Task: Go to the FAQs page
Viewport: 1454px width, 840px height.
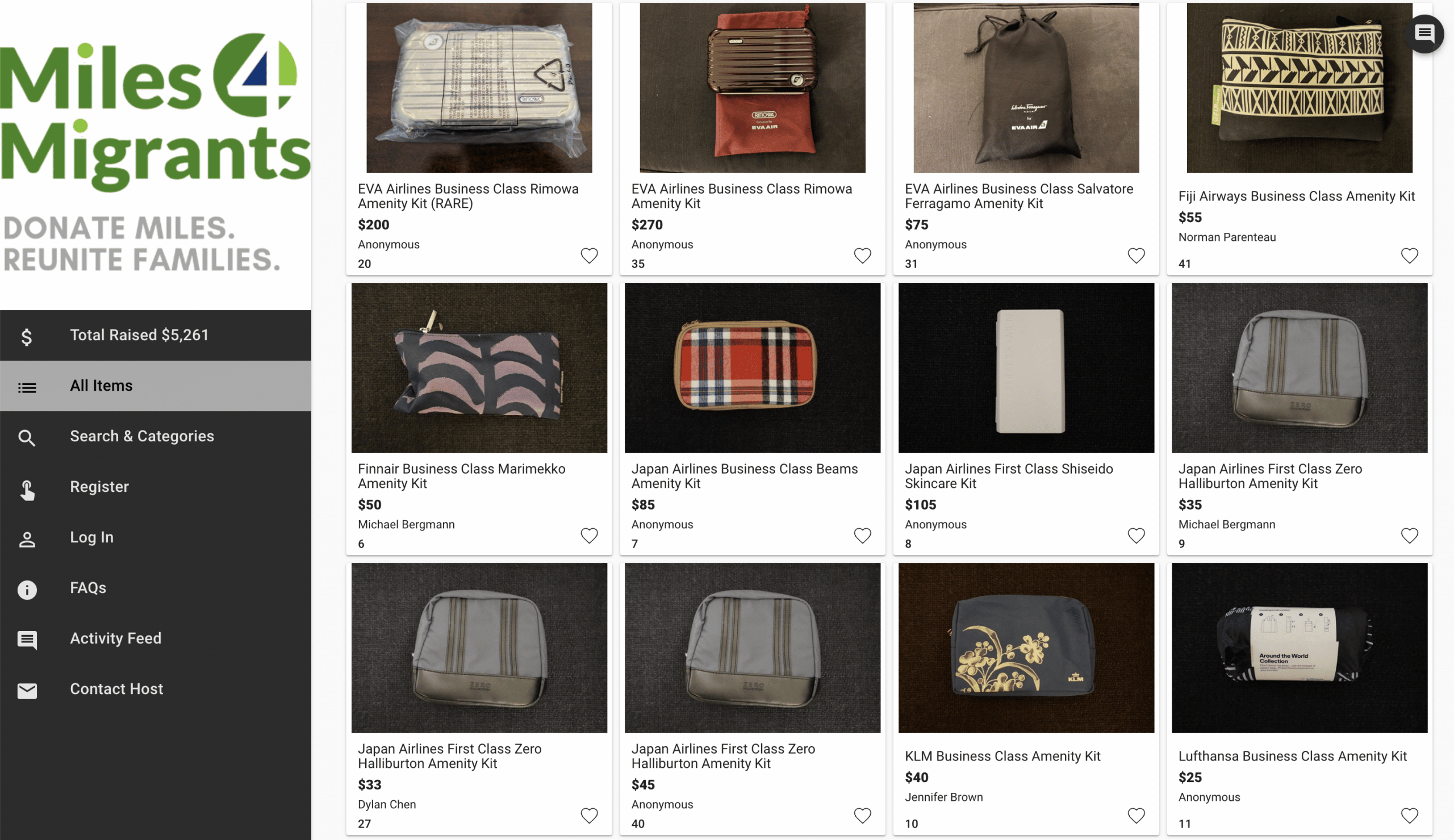Action: tap(88, 587)
